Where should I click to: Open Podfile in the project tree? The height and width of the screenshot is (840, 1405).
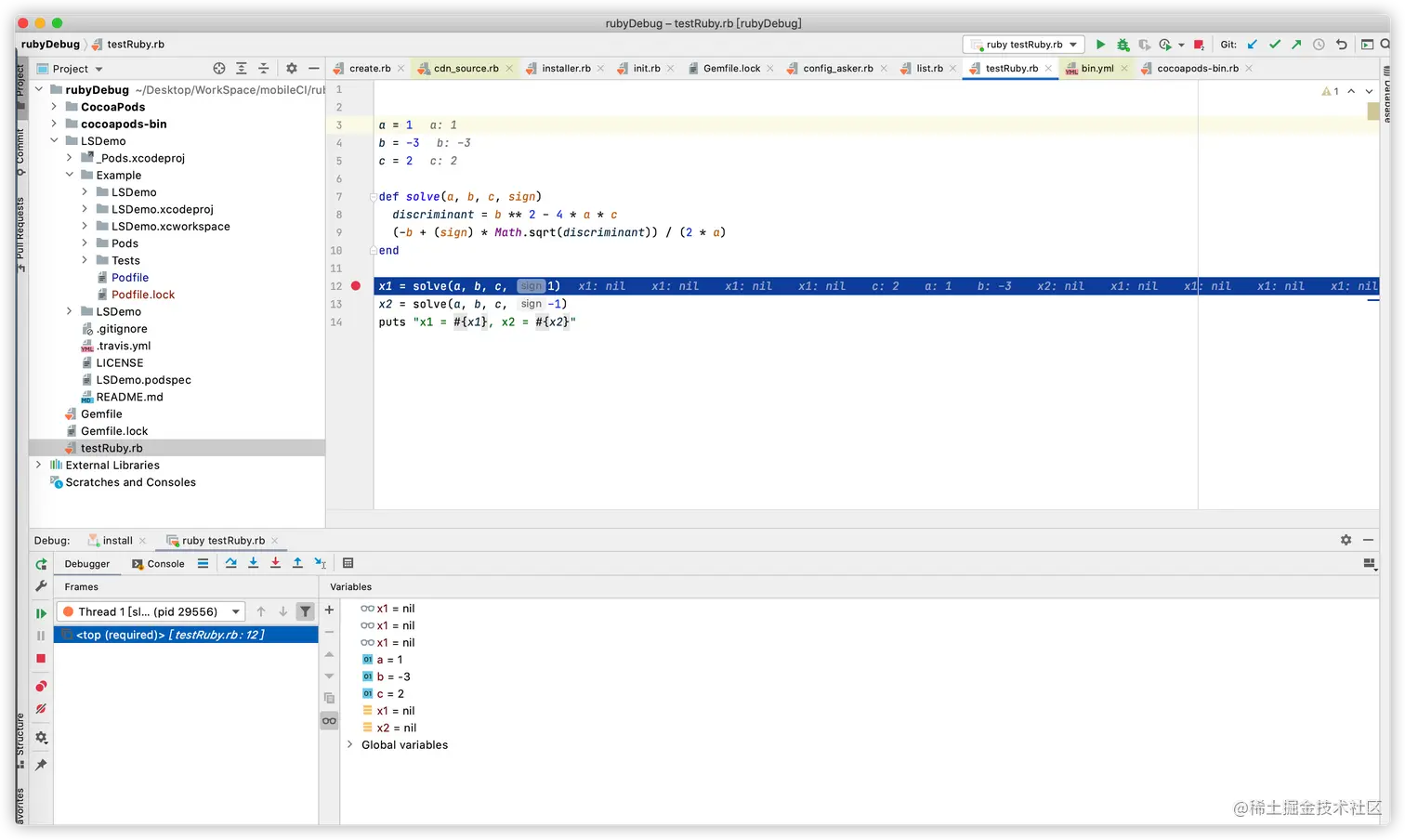point(130,278)
